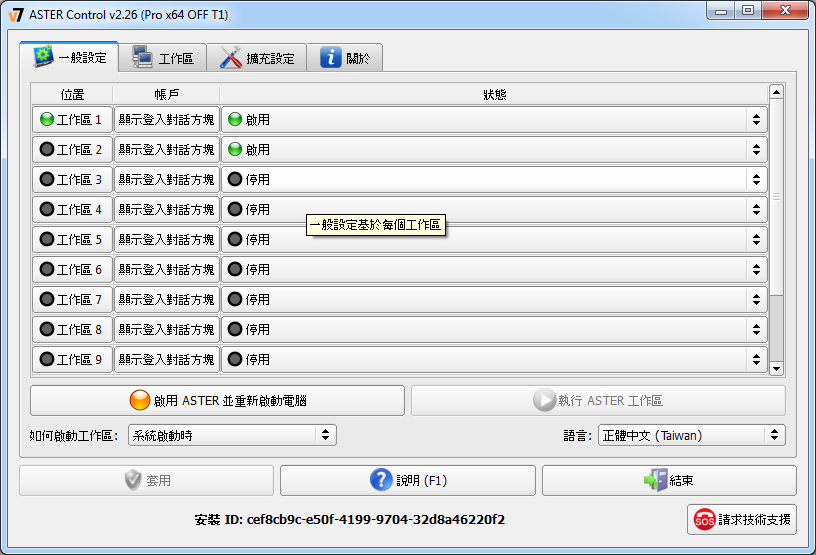This screenshot has width=816, height=555.
Task: Open the 擴充設定 tab
Action: pos(257,58)
